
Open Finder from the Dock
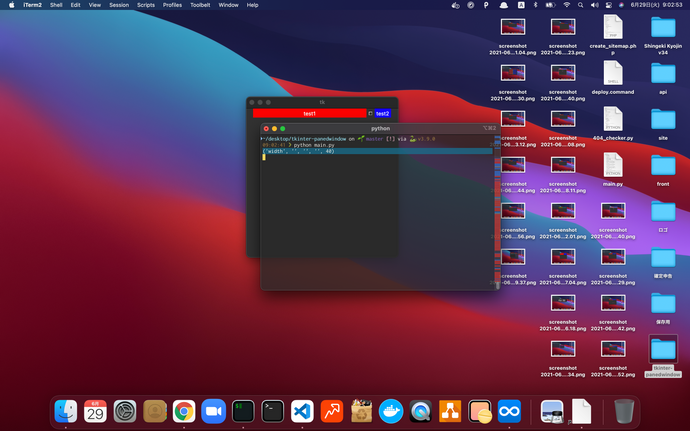(66, 411)
